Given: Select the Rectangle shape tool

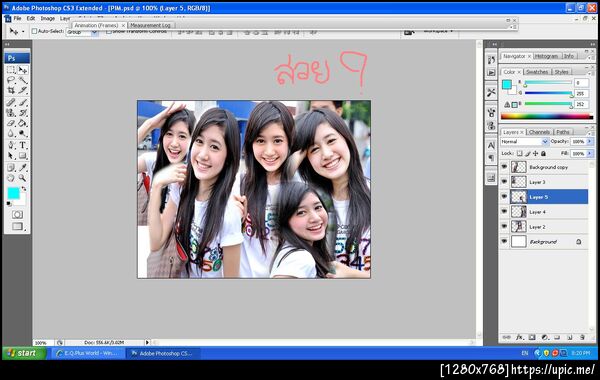Looking at the screenshot, I should [23, 156].
